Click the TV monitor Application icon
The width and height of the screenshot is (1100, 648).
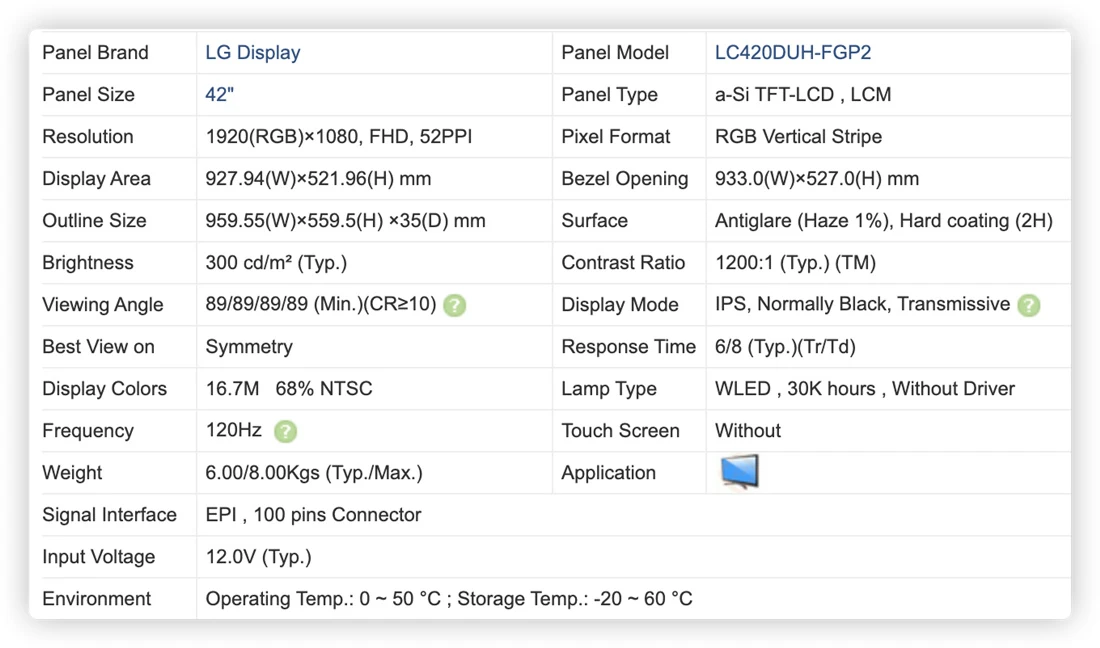point(739,471)
